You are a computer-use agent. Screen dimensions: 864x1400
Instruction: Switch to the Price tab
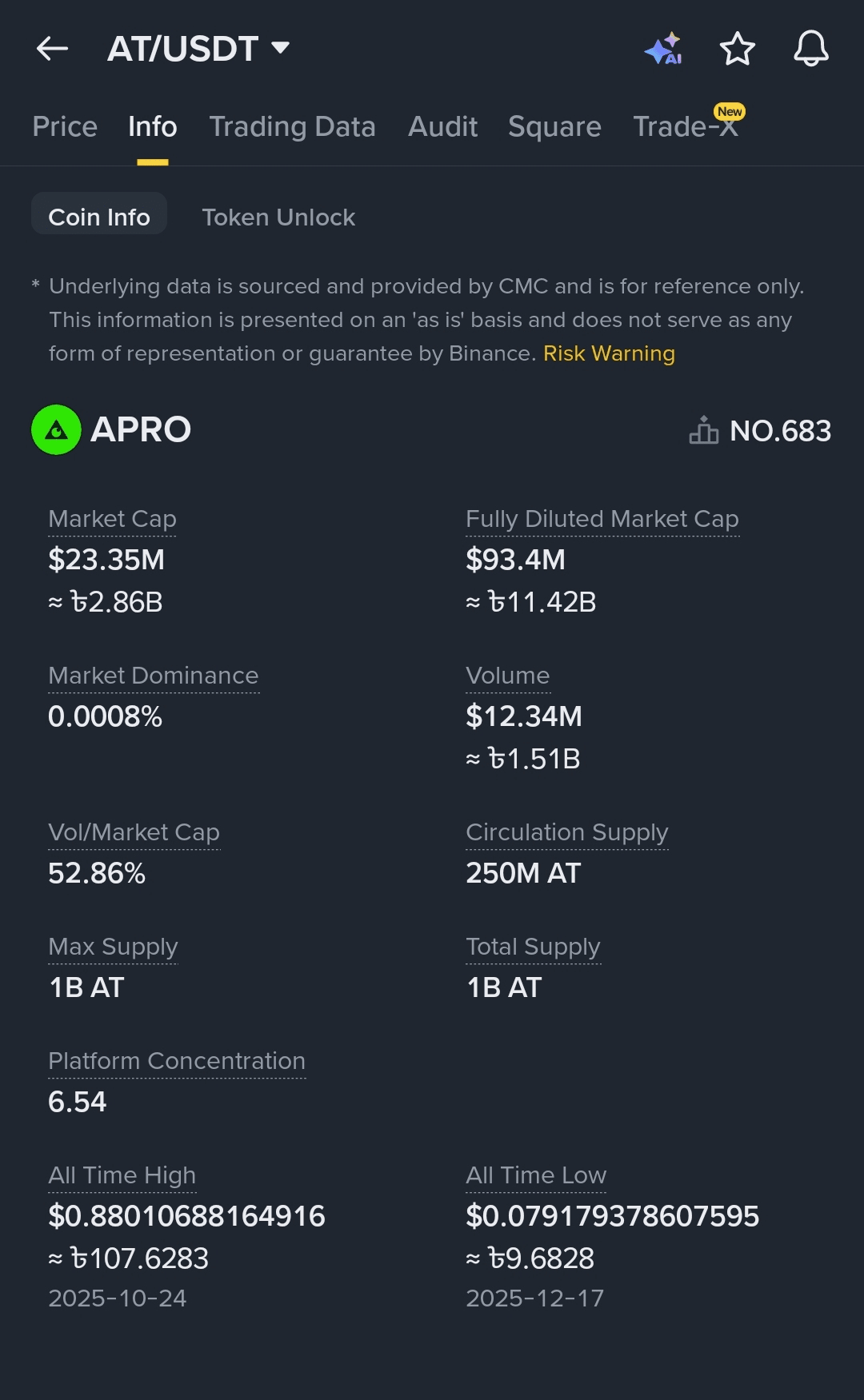click(x=65, y=126)
